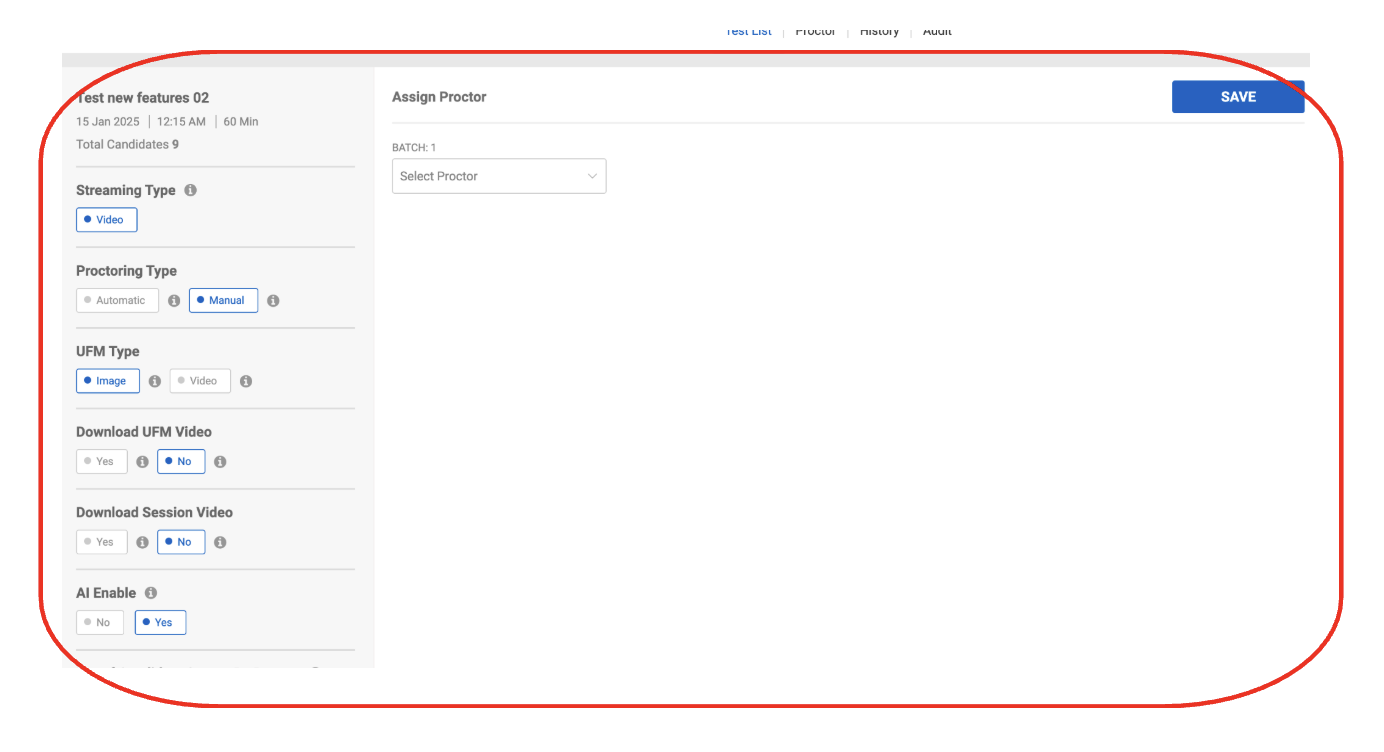
Task: Select Manual proctoring type
Action: (223, 301)
